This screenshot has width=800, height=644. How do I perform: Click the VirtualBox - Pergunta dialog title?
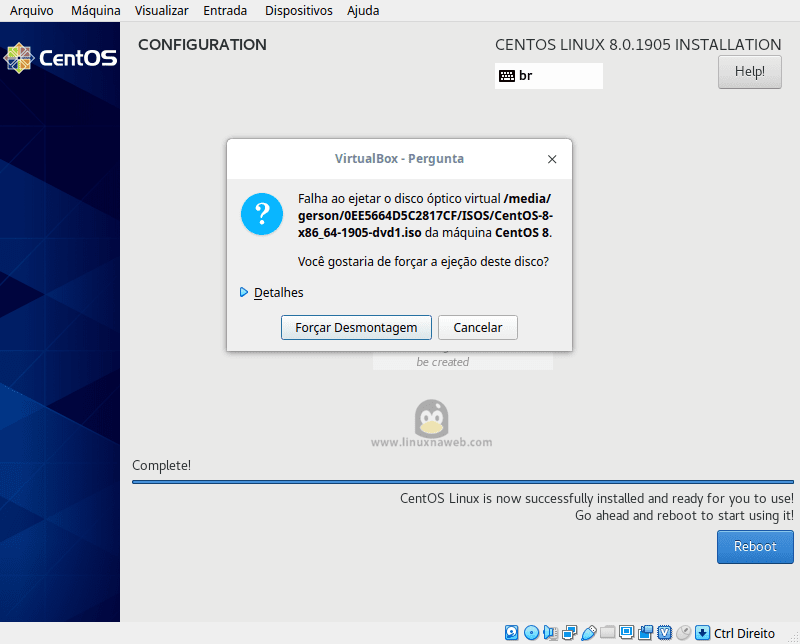pos(399,159)
